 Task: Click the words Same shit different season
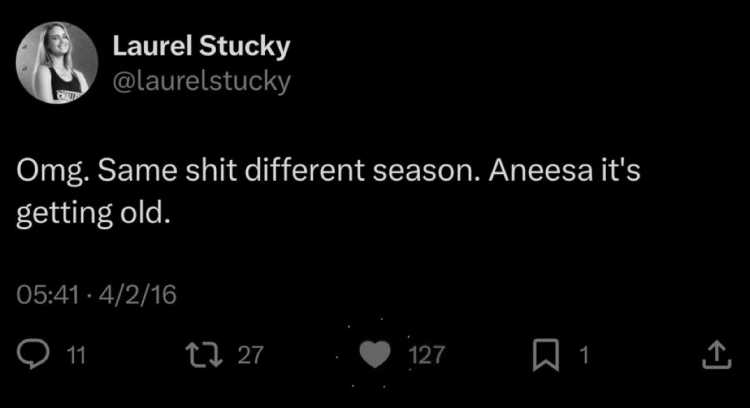[x=288, y=170]
